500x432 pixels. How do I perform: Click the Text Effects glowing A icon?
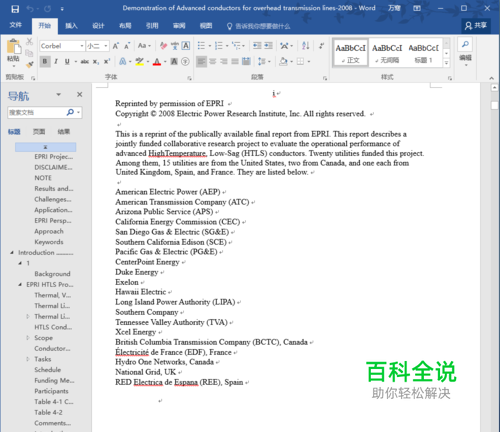pos(122,61)
